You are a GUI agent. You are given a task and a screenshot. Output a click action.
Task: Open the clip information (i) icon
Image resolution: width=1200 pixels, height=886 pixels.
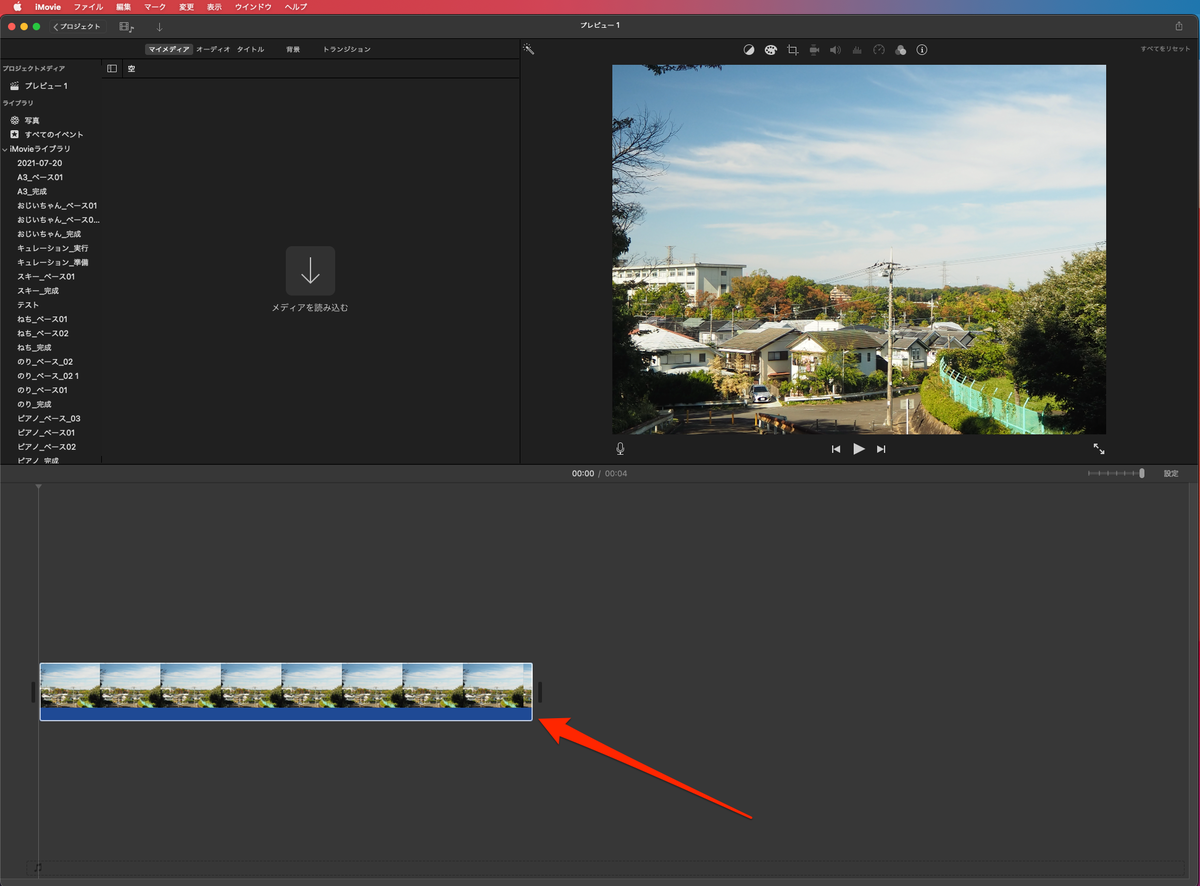point(922,49)
